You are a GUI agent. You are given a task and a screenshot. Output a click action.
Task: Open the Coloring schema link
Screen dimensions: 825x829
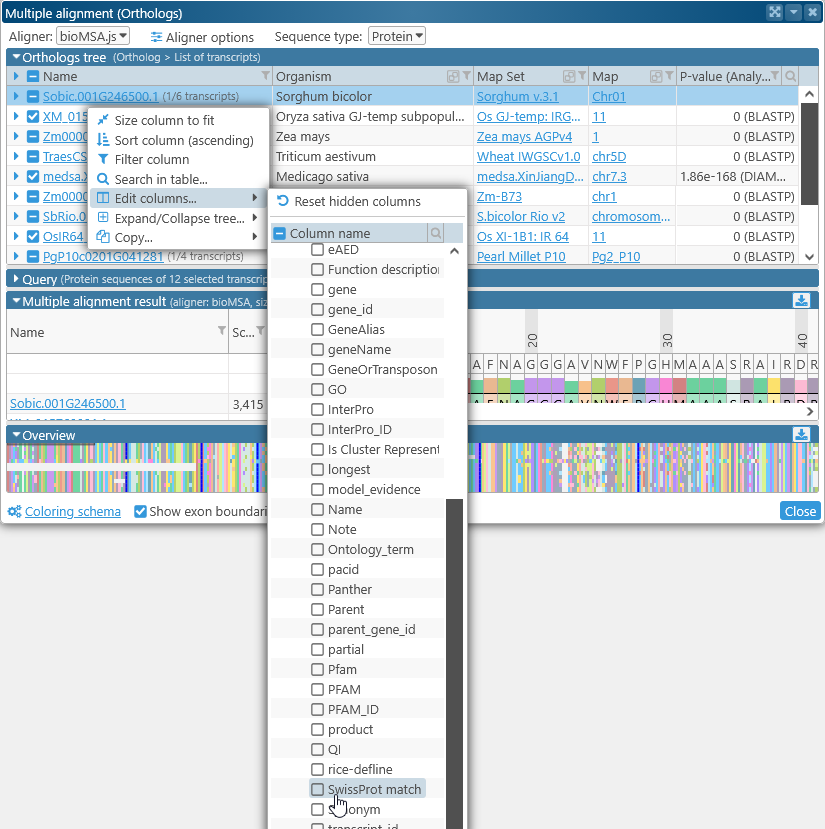[x=72, y=511]
